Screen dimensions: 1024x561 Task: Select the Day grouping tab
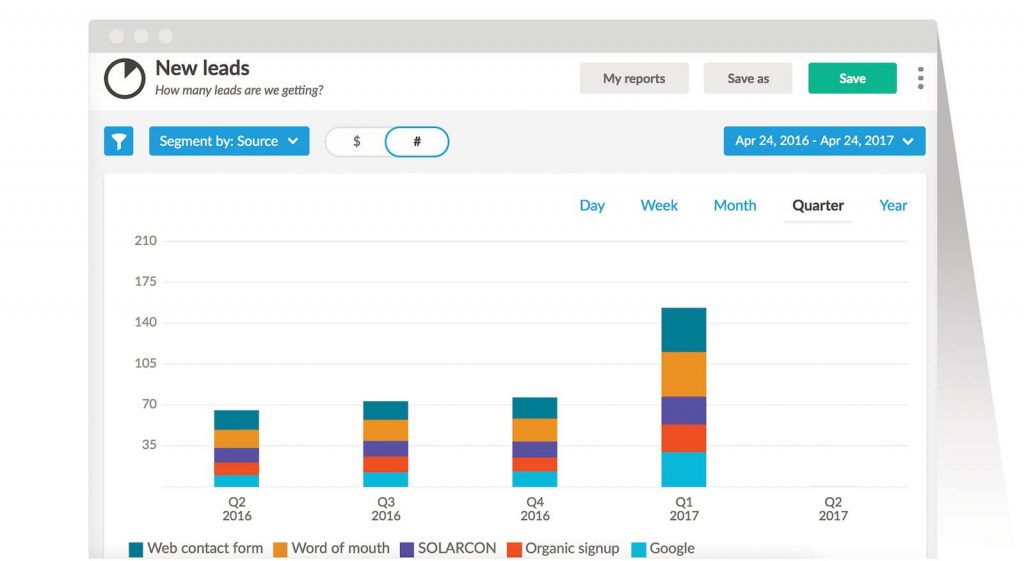pos(592,205)
